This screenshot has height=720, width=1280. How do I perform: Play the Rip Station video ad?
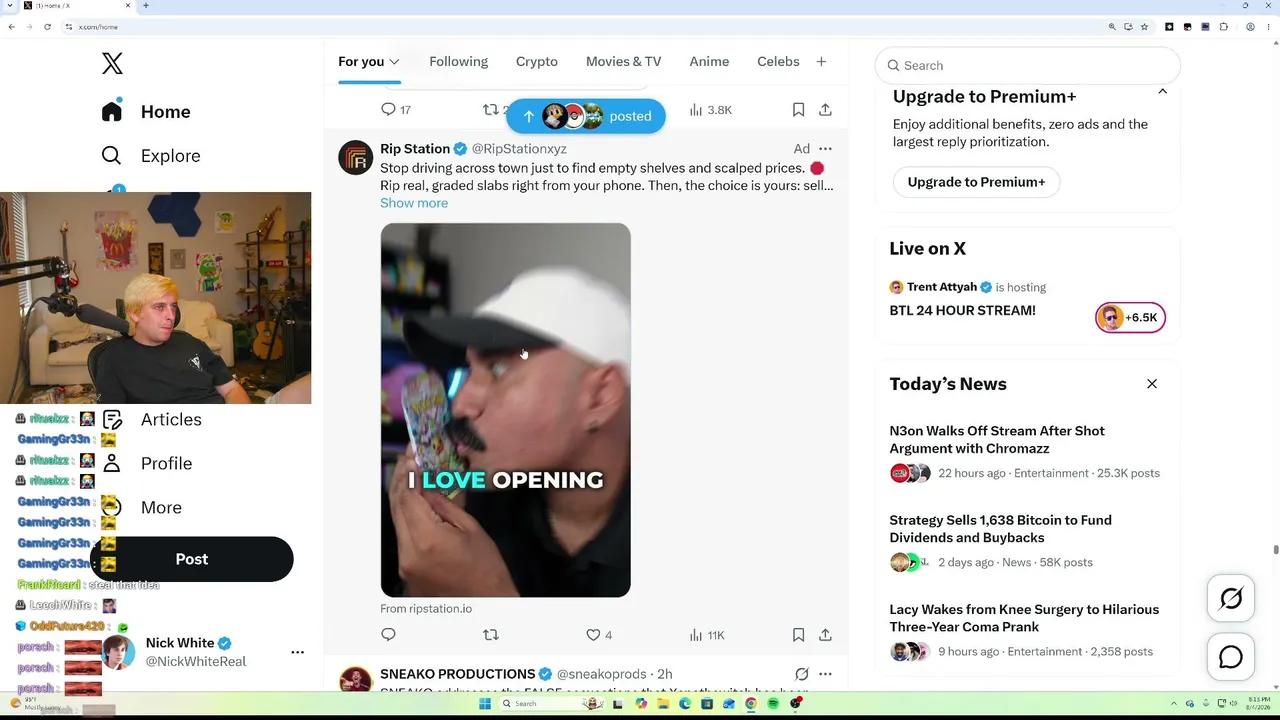(505, 410)
